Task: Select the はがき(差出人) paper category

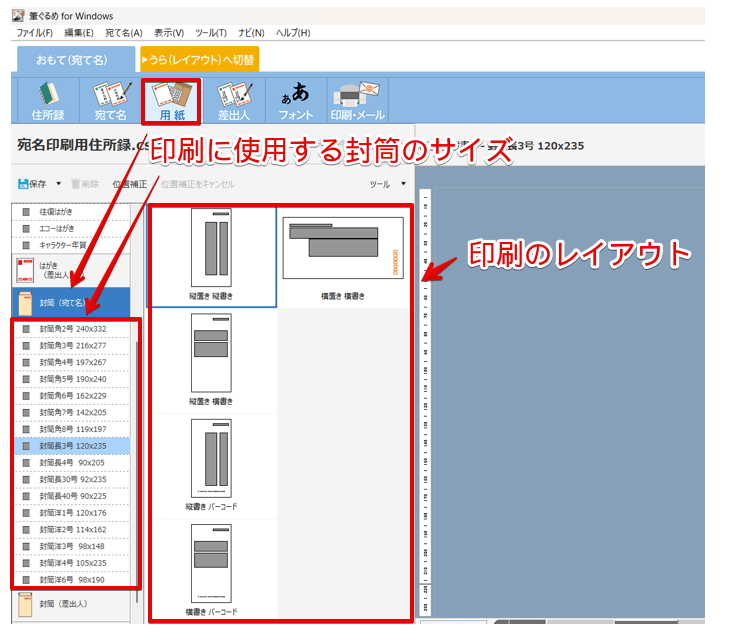Action: pyautogui.click(x=71, y=270)
